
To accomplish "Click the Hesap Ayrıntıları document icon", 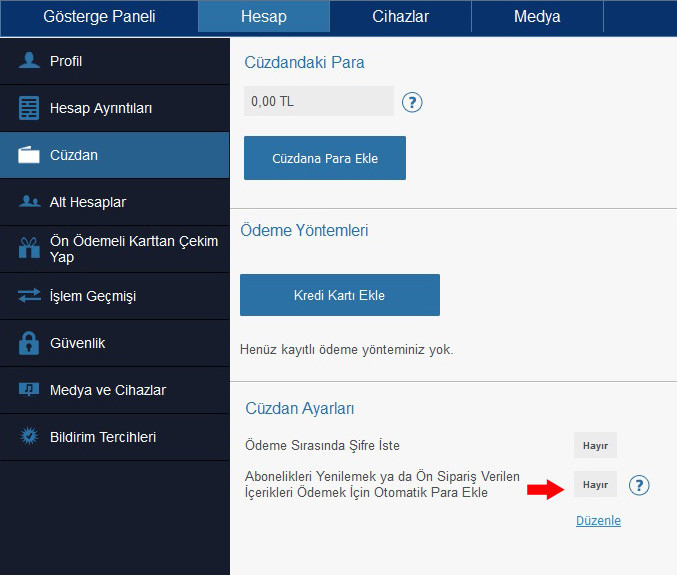I will pyautogui.click(x=29, y=107).
